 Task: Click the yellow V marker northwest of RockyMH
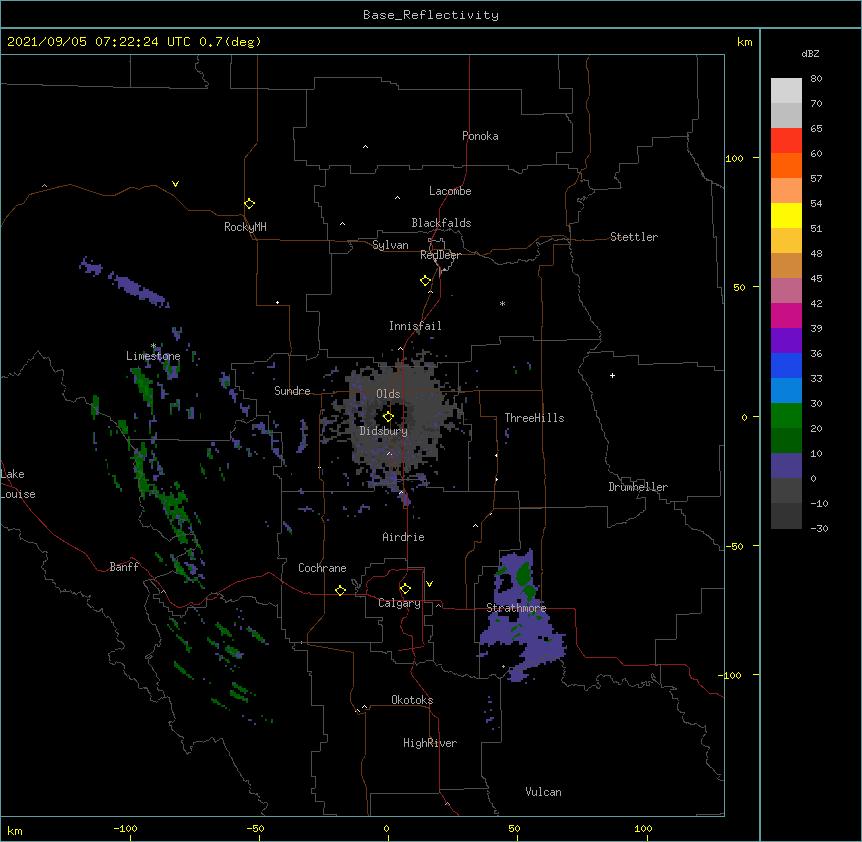click(175, 184)
